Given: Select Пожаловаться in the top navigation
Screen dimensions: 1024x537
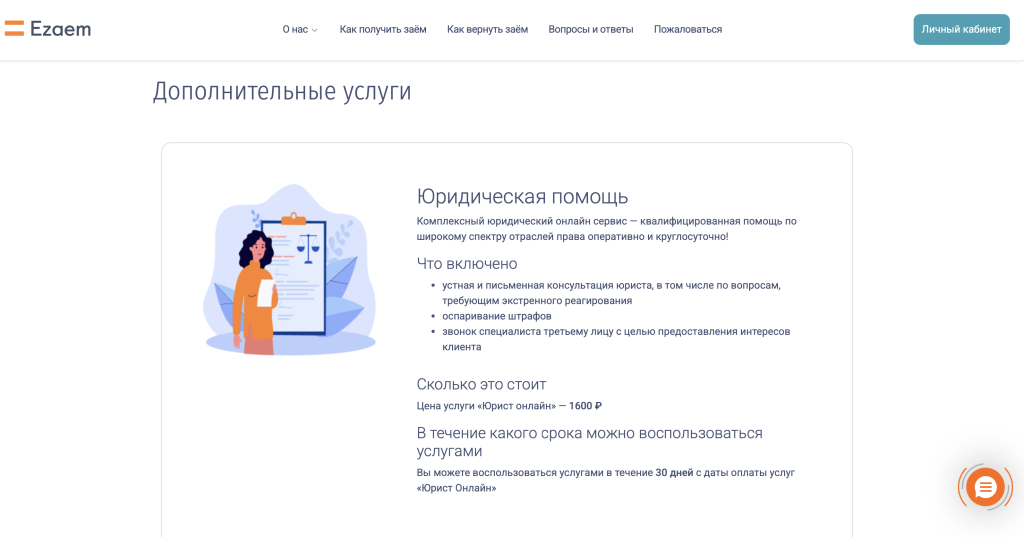Looking at the screenshot, I should 688,29.
